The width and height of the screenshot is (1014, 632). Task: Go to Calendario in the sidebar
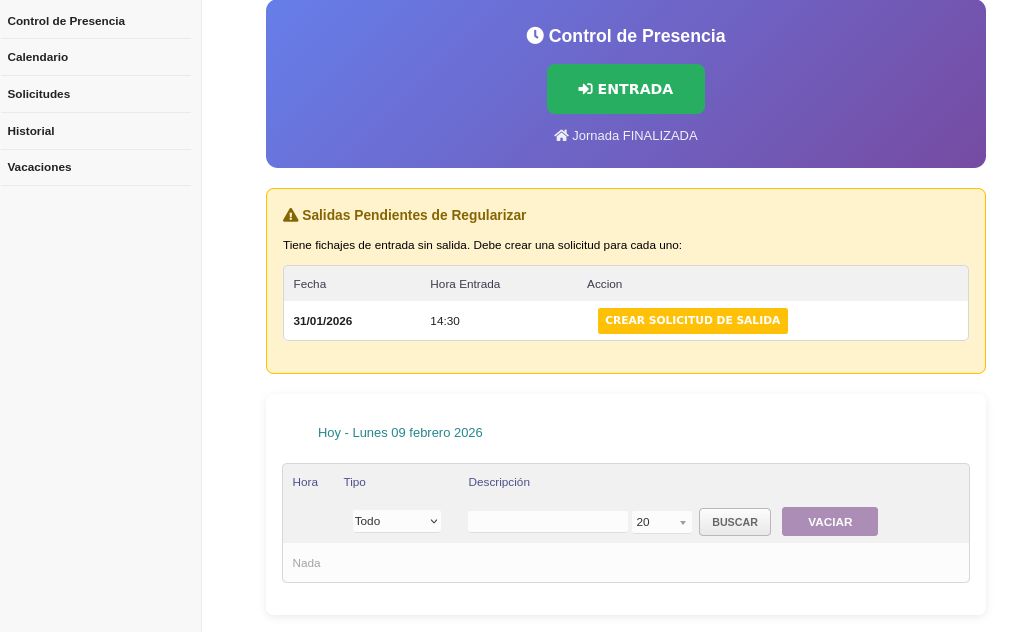pyautogui.click(x=38, y=57)
